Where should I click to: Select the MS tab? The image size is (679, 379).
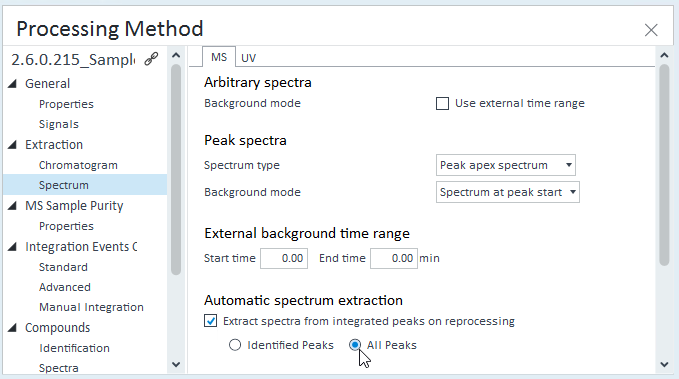tap(219, 57)
